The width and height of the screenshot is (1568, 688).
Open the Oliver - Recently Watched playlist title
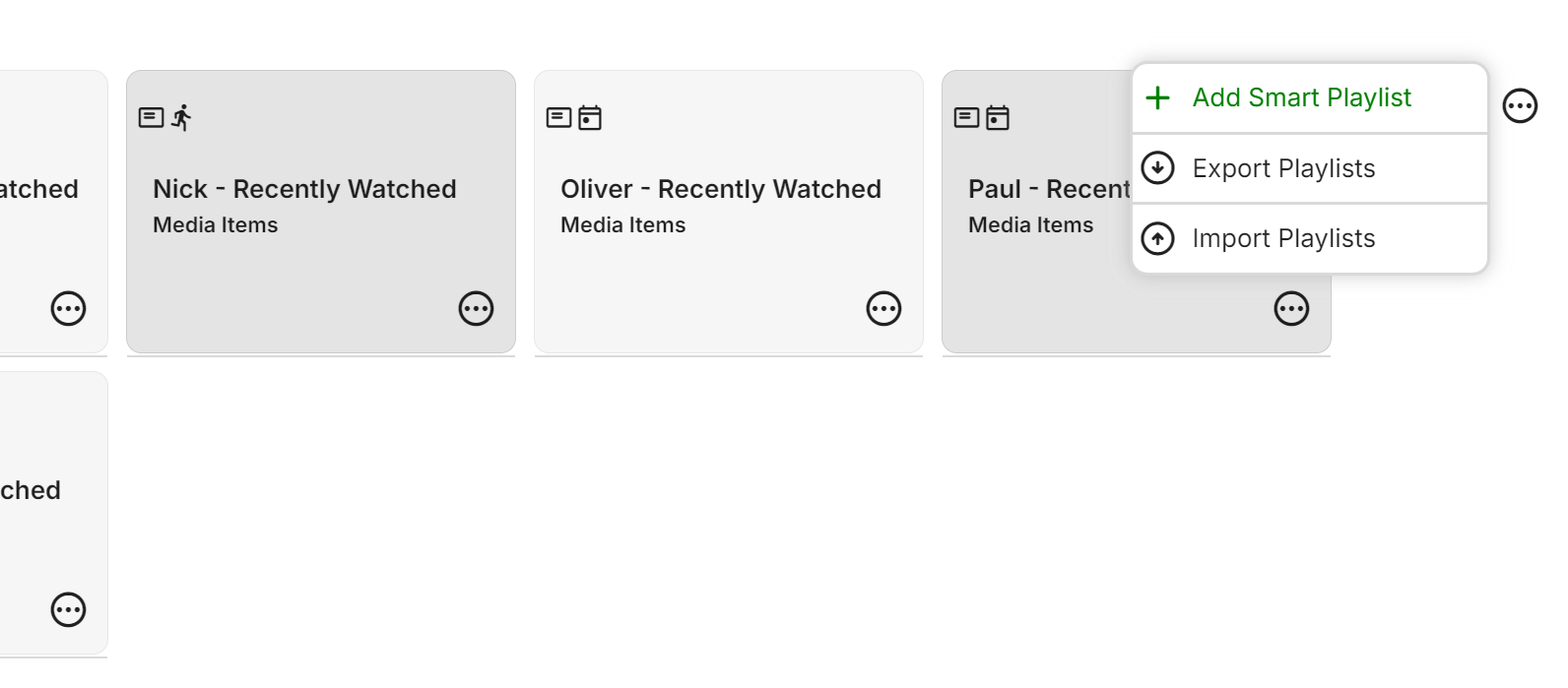[720, 189]
